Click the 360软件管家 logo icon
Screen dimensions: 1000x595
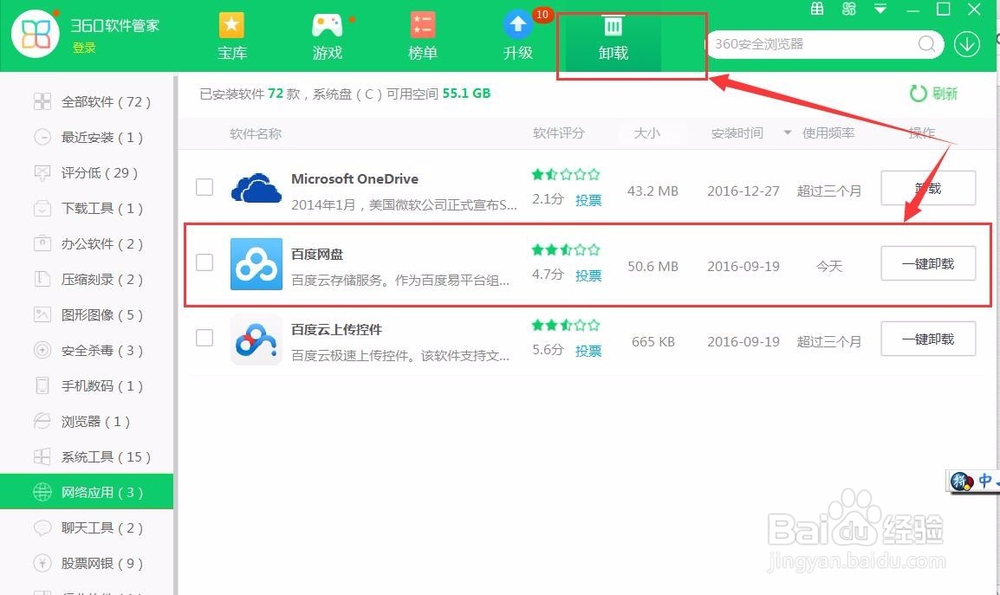(35, 32)
